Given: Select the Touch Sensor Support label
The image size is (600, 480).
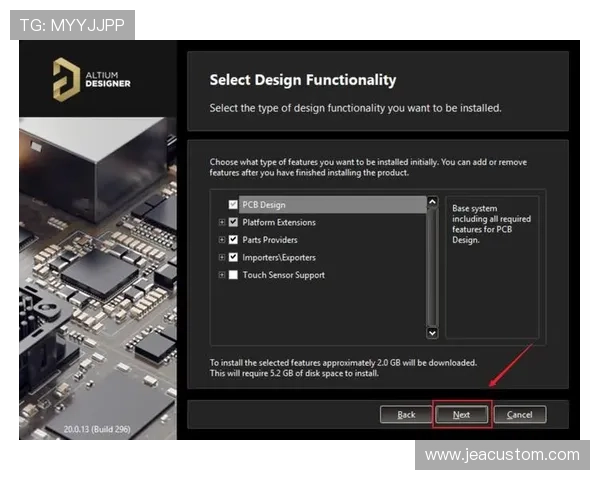Looking at the screenshot, I should 283,275.
